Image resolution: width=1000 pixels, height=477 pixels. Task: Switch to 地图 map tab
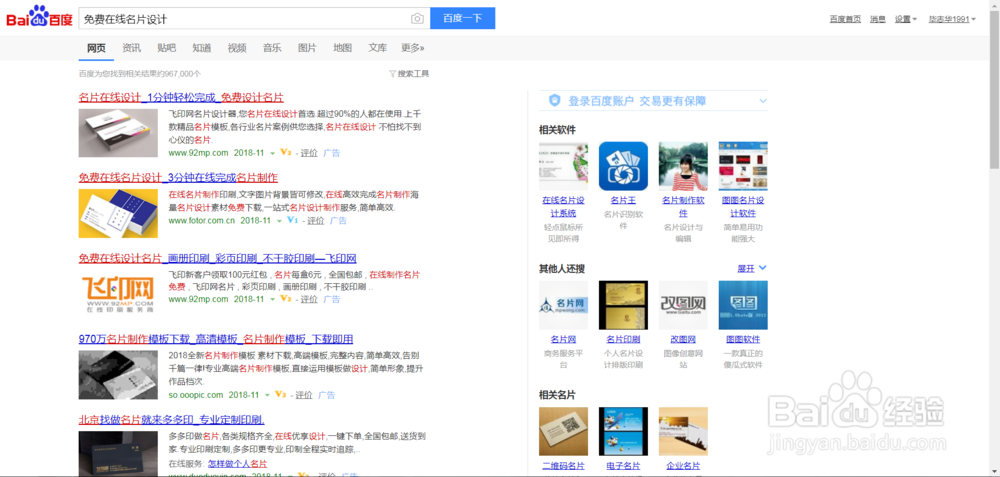pos(342,48)
